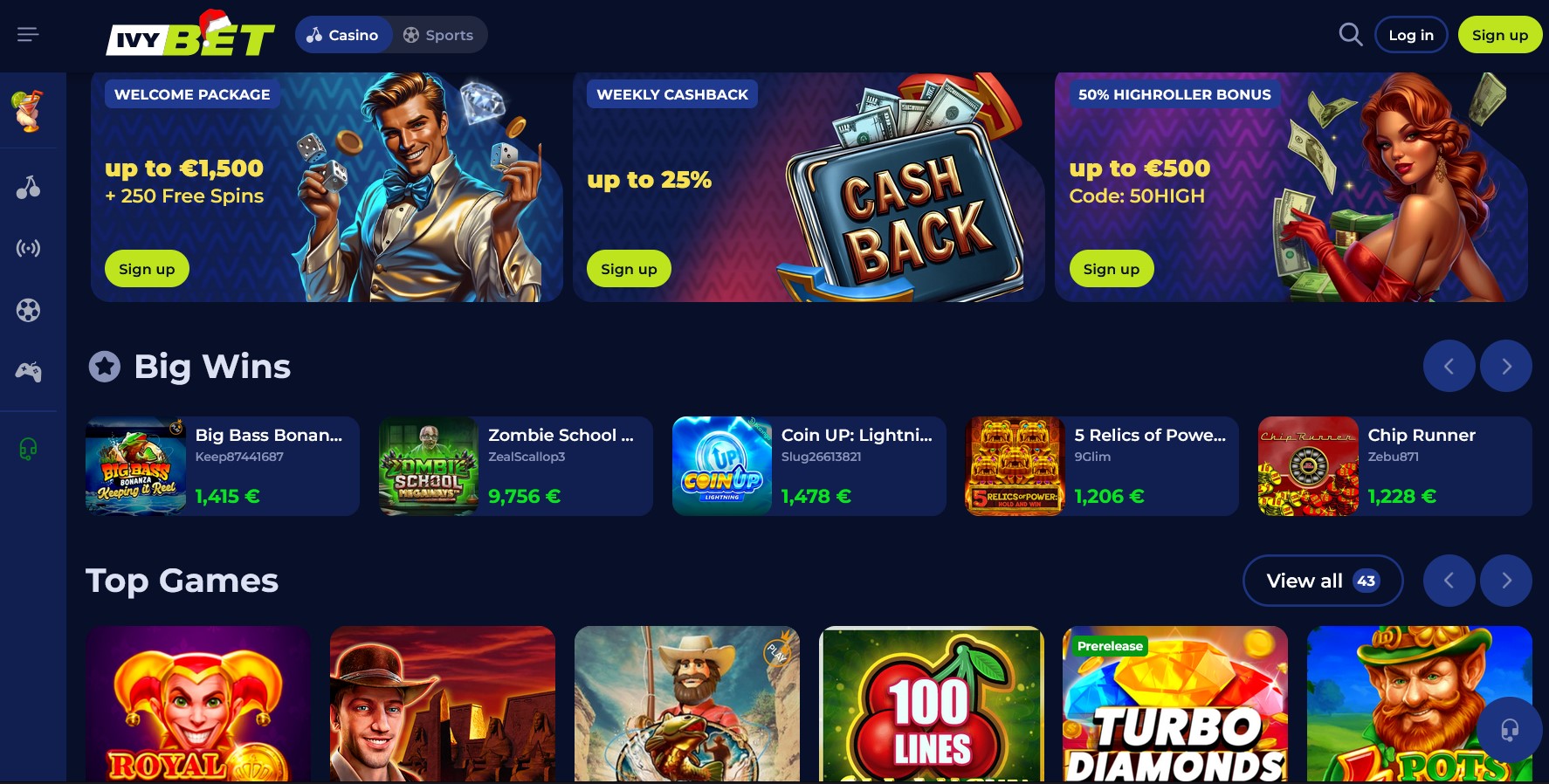
Task: Open the hamburger menu icon
Action: tap(28, 35)
